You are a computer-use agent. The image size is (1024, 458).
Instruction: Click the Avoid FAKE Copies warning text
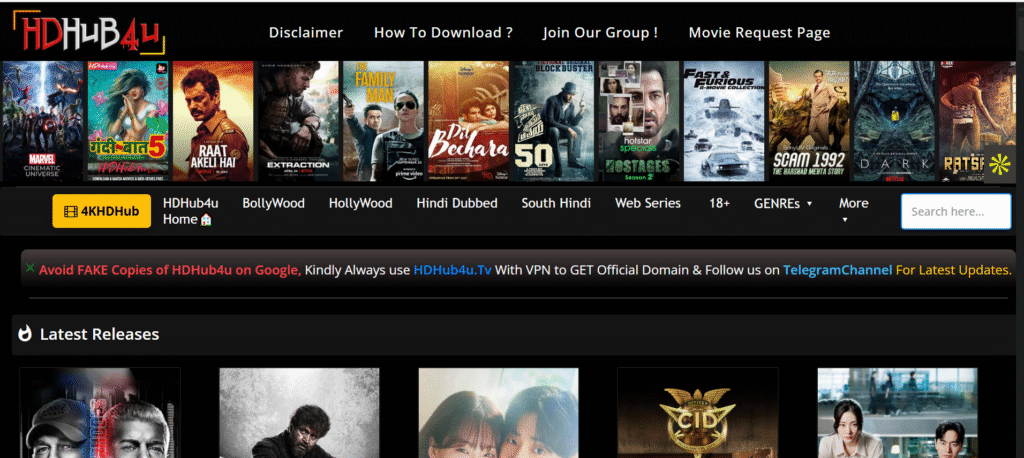point(170,270)
